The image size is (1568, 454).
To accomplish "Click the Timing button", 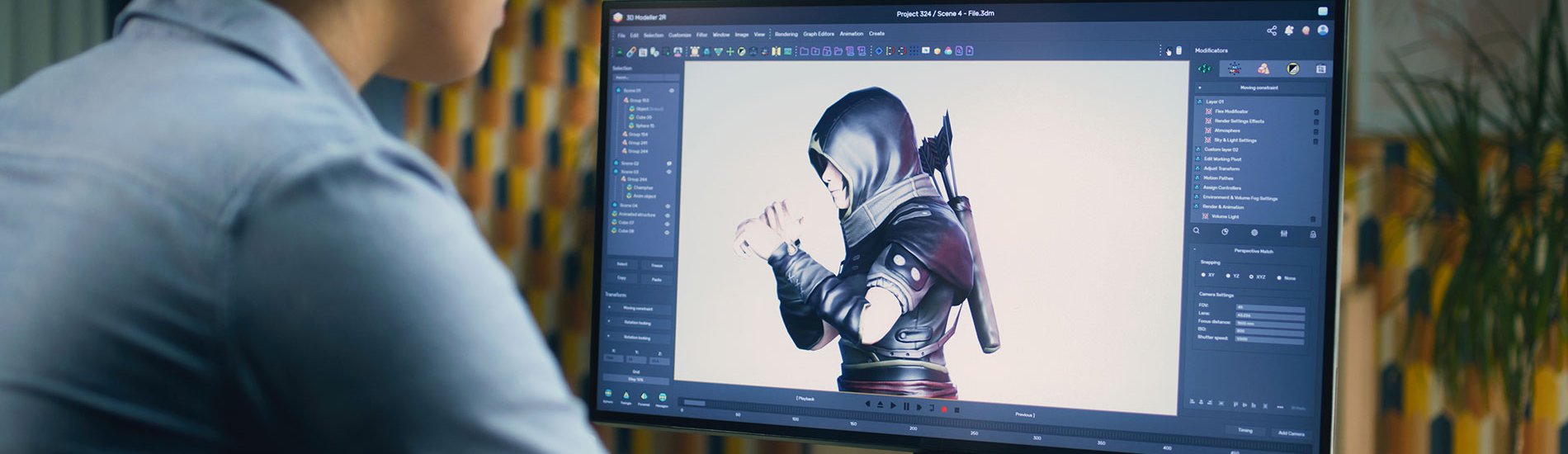I will pos(1244,430).
